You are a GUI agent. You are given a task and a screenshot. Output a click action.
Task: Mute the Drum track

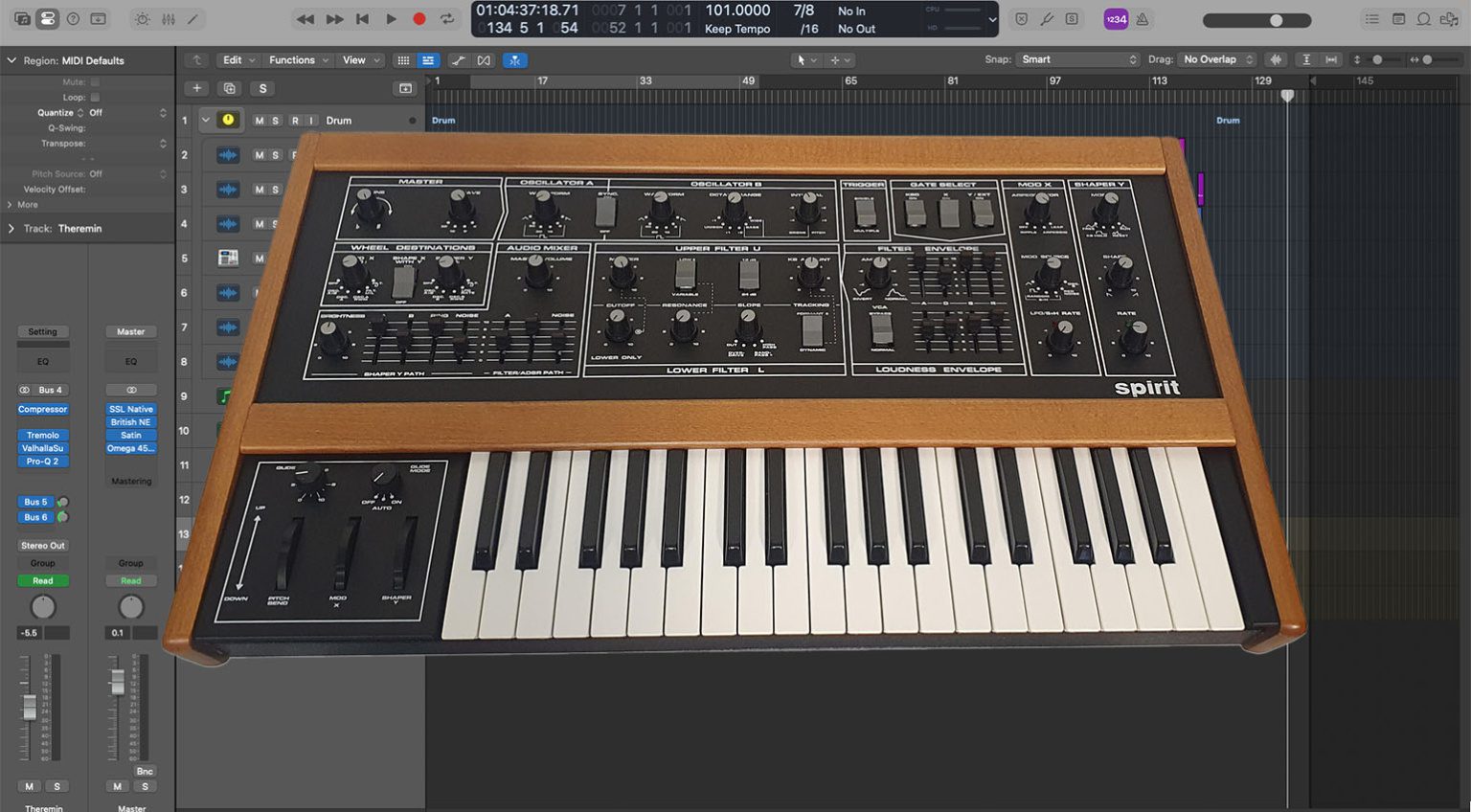pos(259,121)
